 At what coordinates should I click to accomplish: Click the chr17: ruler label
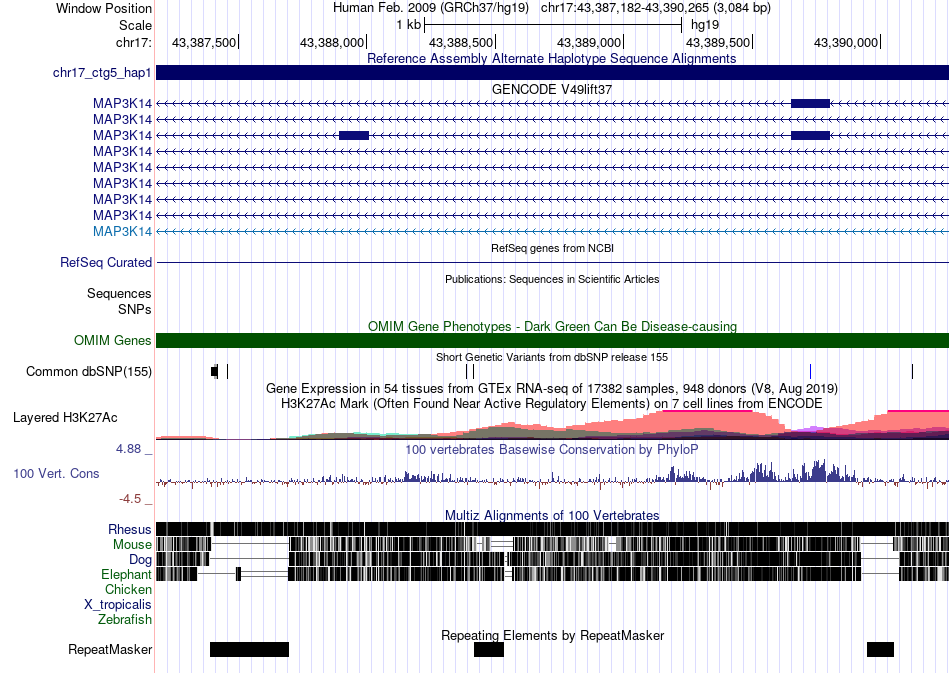point(134,42)
